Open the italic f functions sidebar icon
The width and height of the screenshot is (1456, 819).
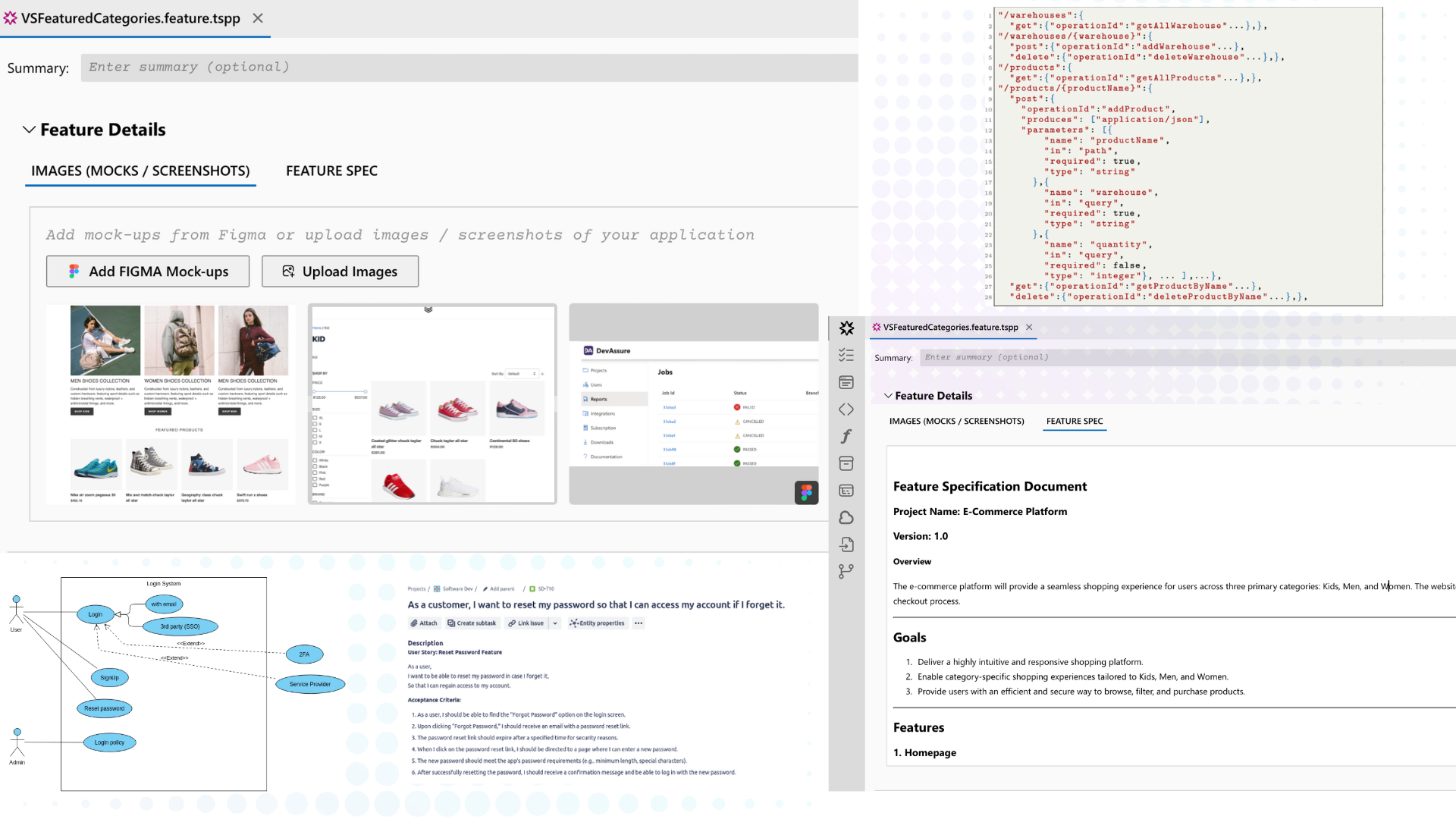[x=846, y=436]
